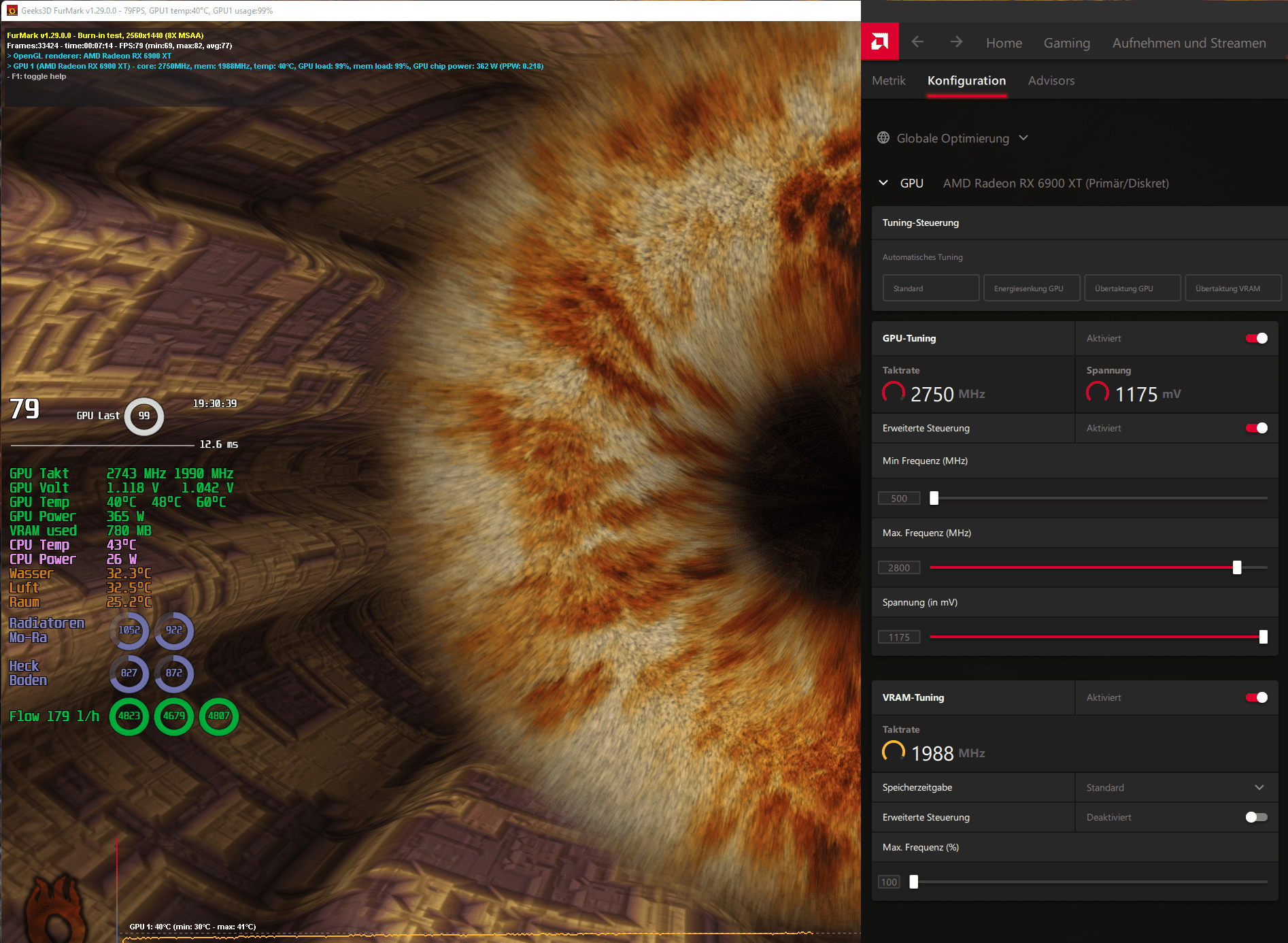The width and height of the screenshot is (1288, 943).
Task: Click the 'F1: toggle help' text in FurMark
Action: tap(37, 76)
